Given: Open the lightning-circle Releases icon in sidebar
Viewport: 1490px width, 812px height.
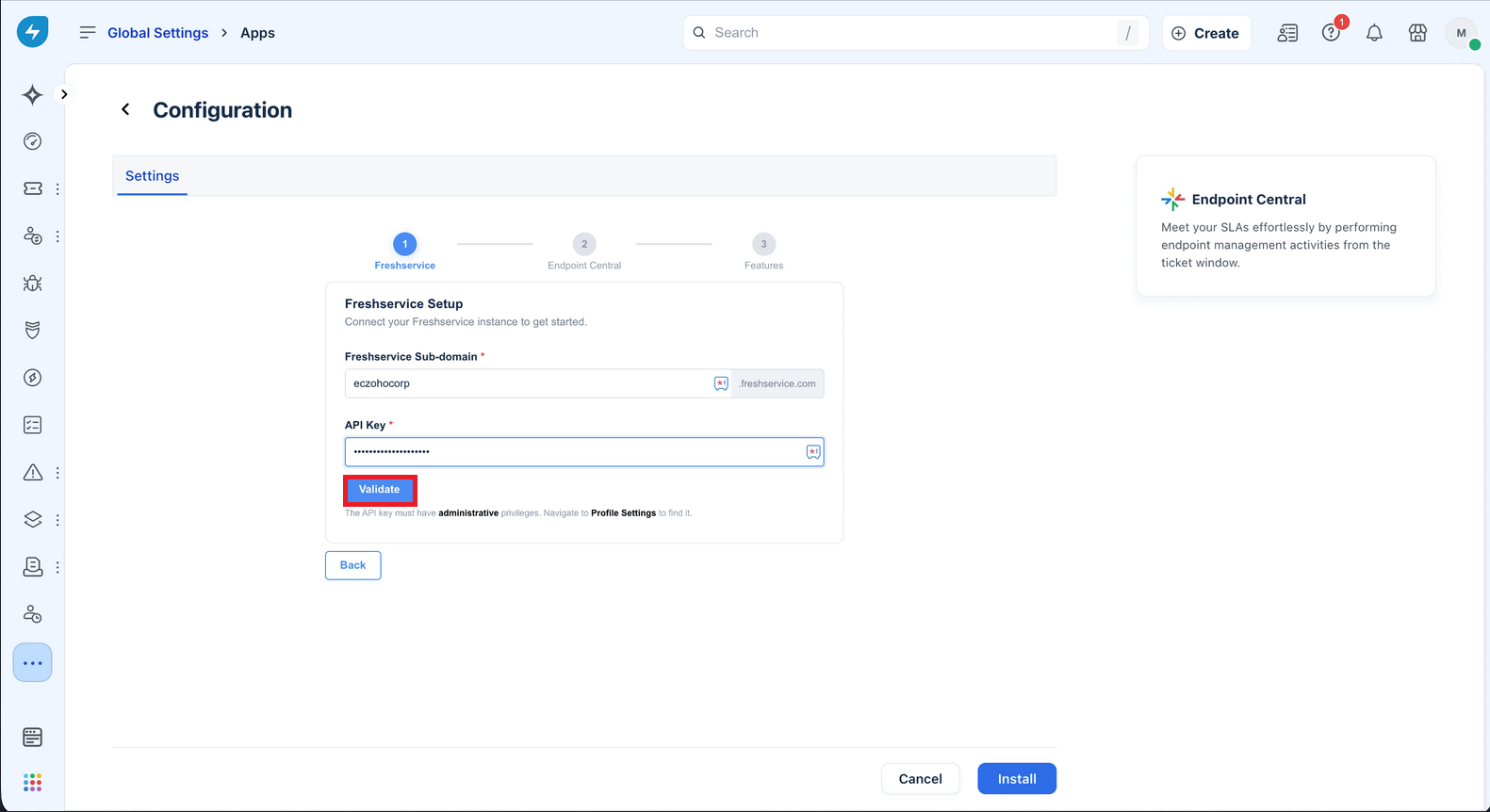Looking at the screenshot, I should tap(32, 378).
